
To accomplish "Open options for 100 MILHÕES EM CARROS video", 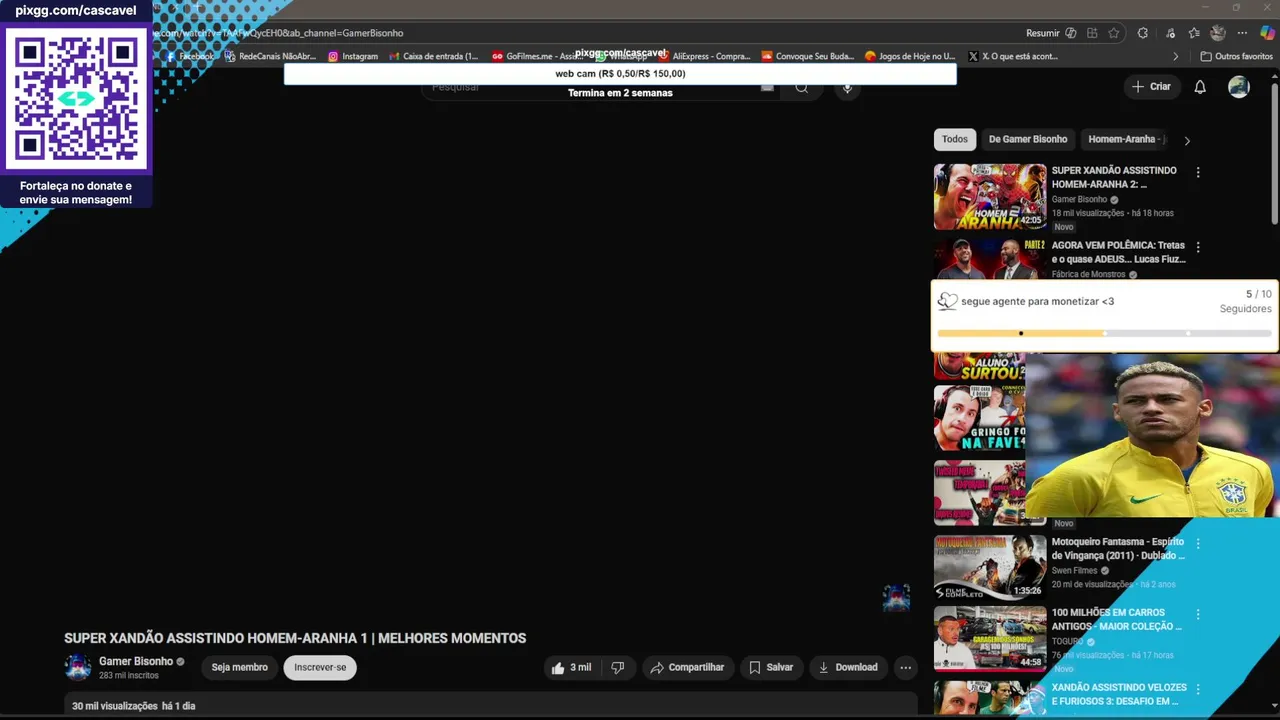I will click(1198, 614).
